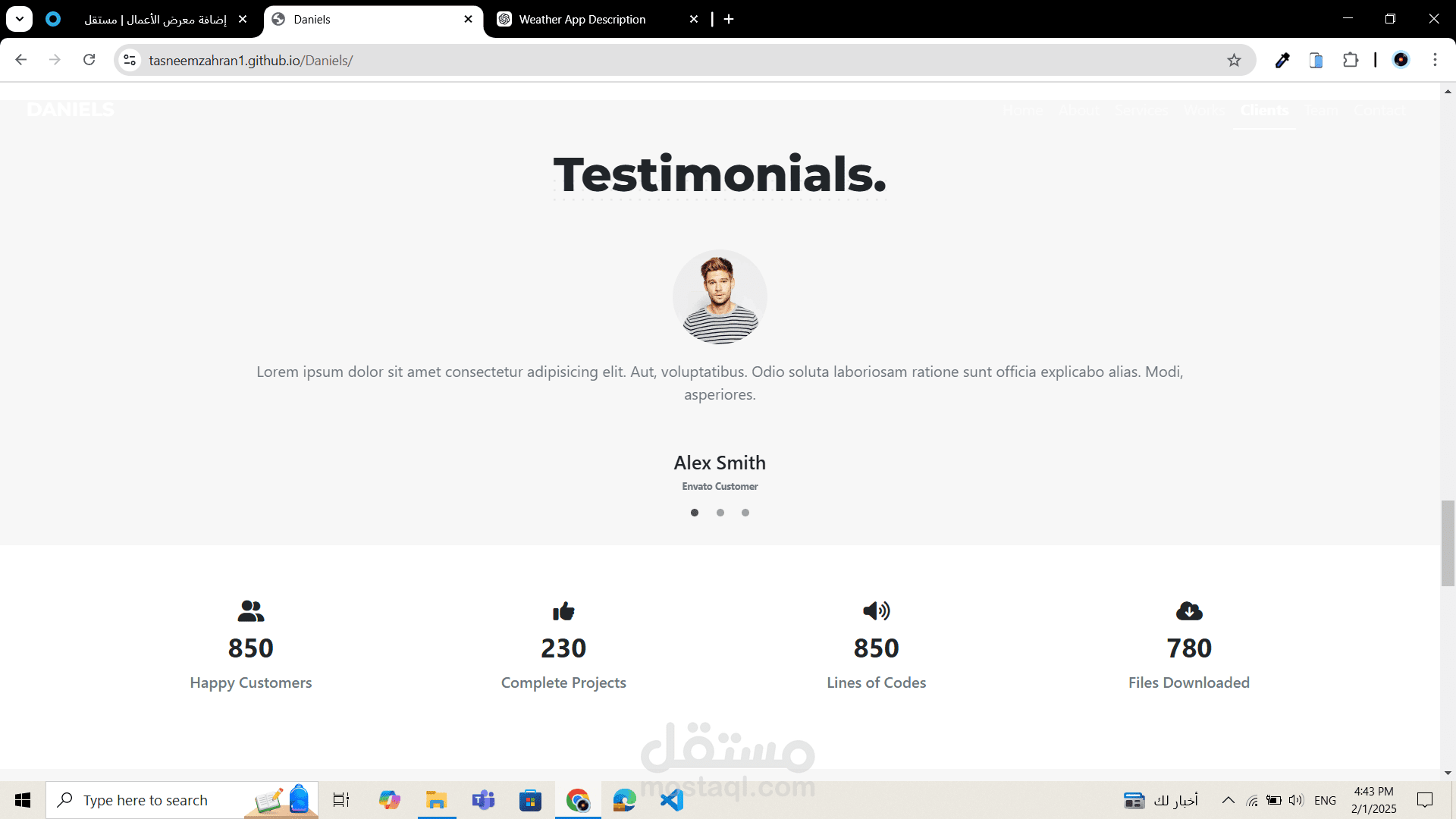Select the first testimonial carousel dot
1456x819 pixels.
coord(695,513)
